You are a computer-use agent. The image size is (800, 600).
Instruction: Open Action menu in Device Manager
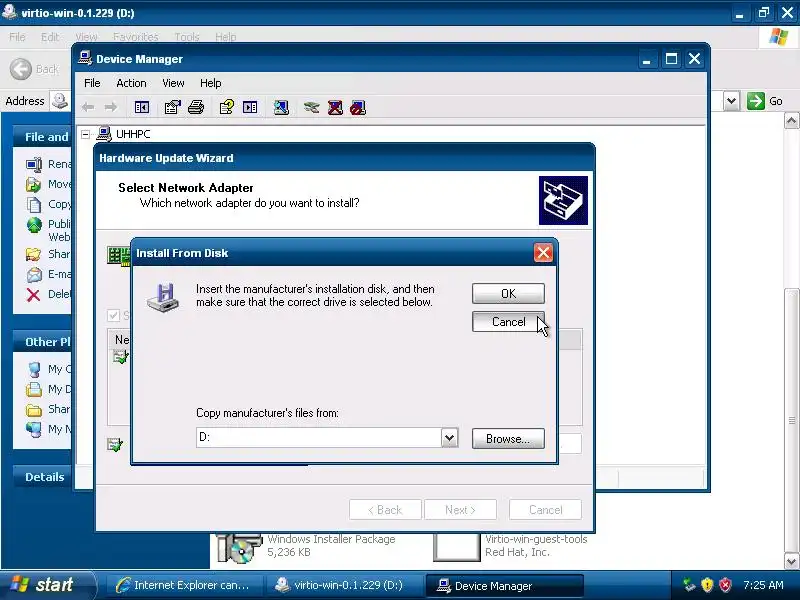(x=131, y=83)
